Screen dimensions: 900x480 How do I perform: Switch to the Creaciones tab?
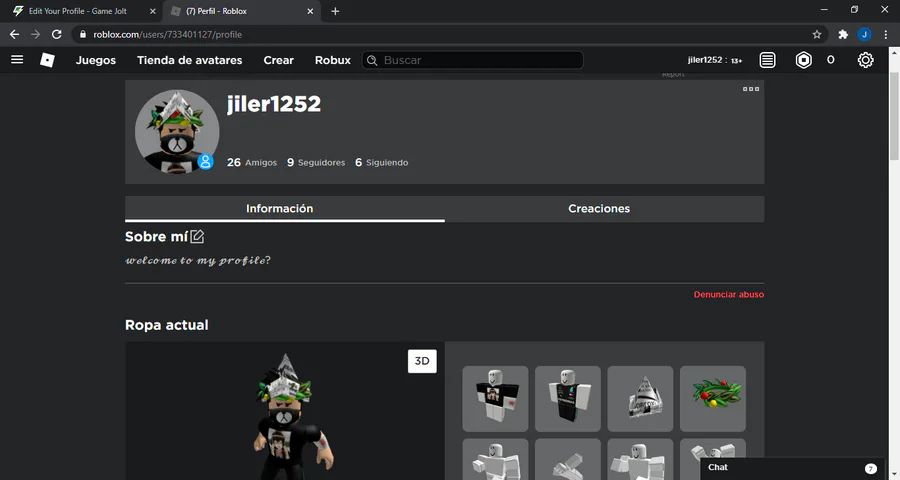point(604,209)
